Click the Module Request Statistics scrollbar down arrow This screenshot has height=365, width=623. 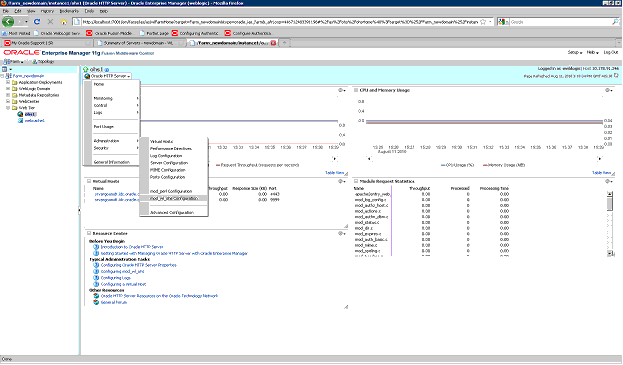click(x=610, y=253)
